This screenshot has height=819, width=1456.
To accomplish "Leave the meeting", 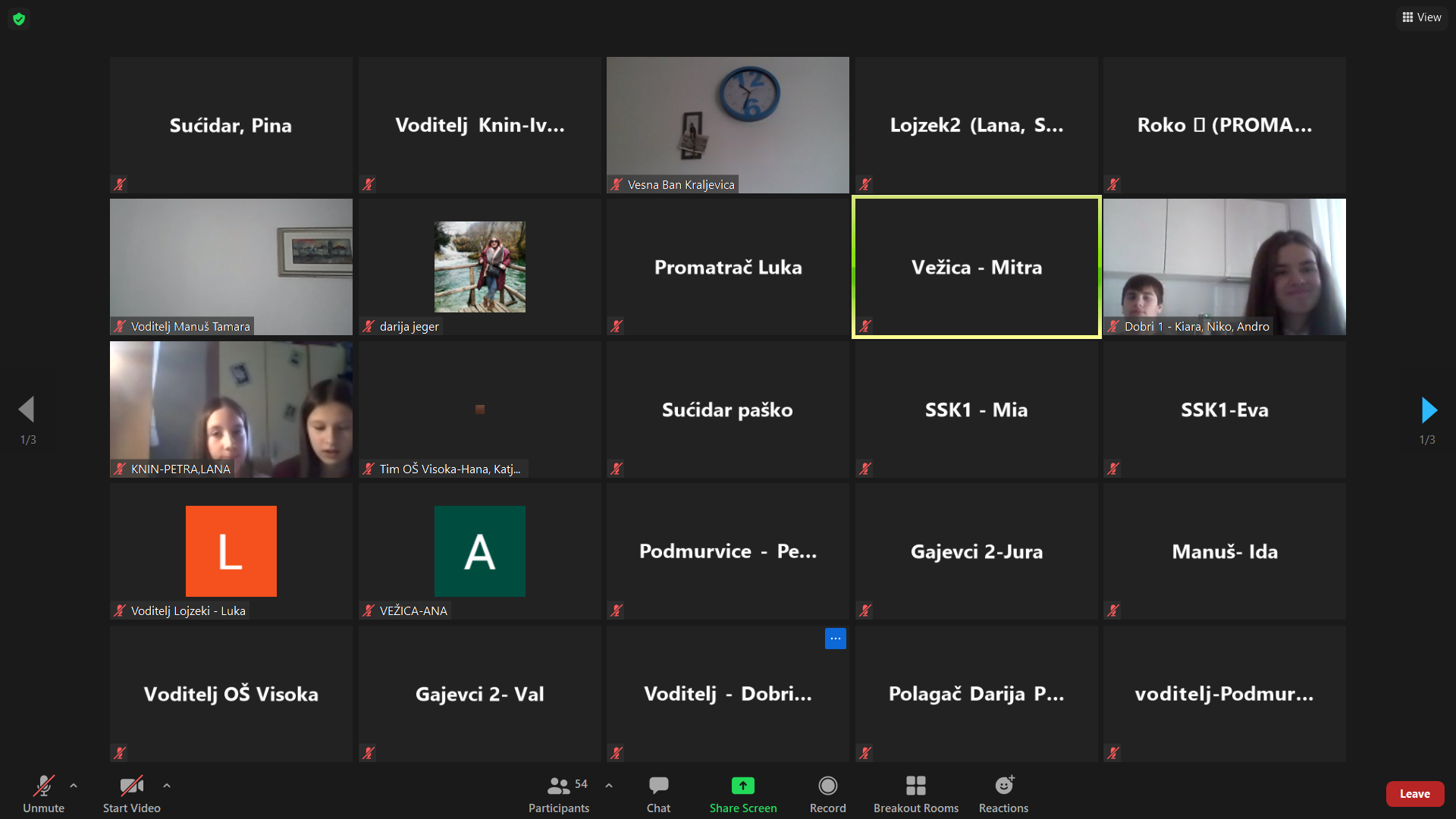I will point(1415,794).
